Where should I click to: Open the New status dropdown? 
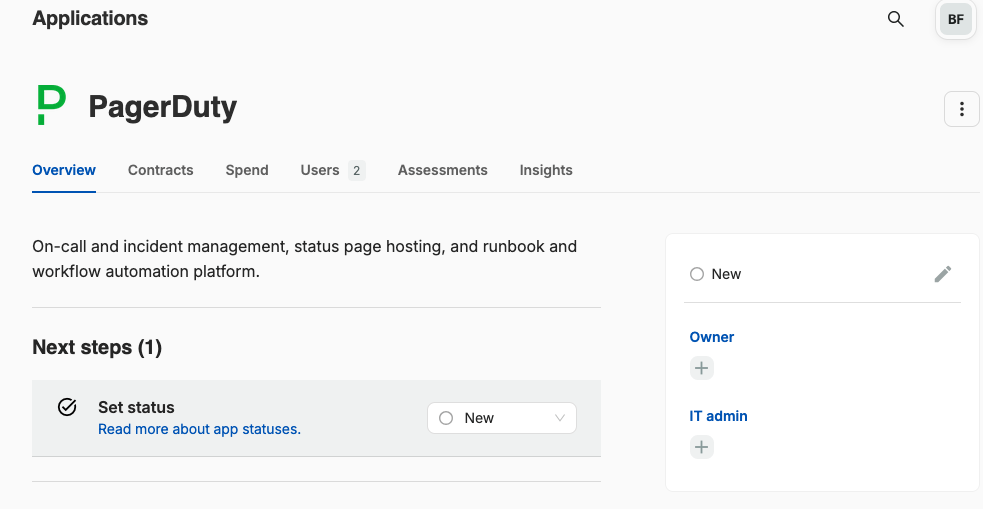point(502,418)
